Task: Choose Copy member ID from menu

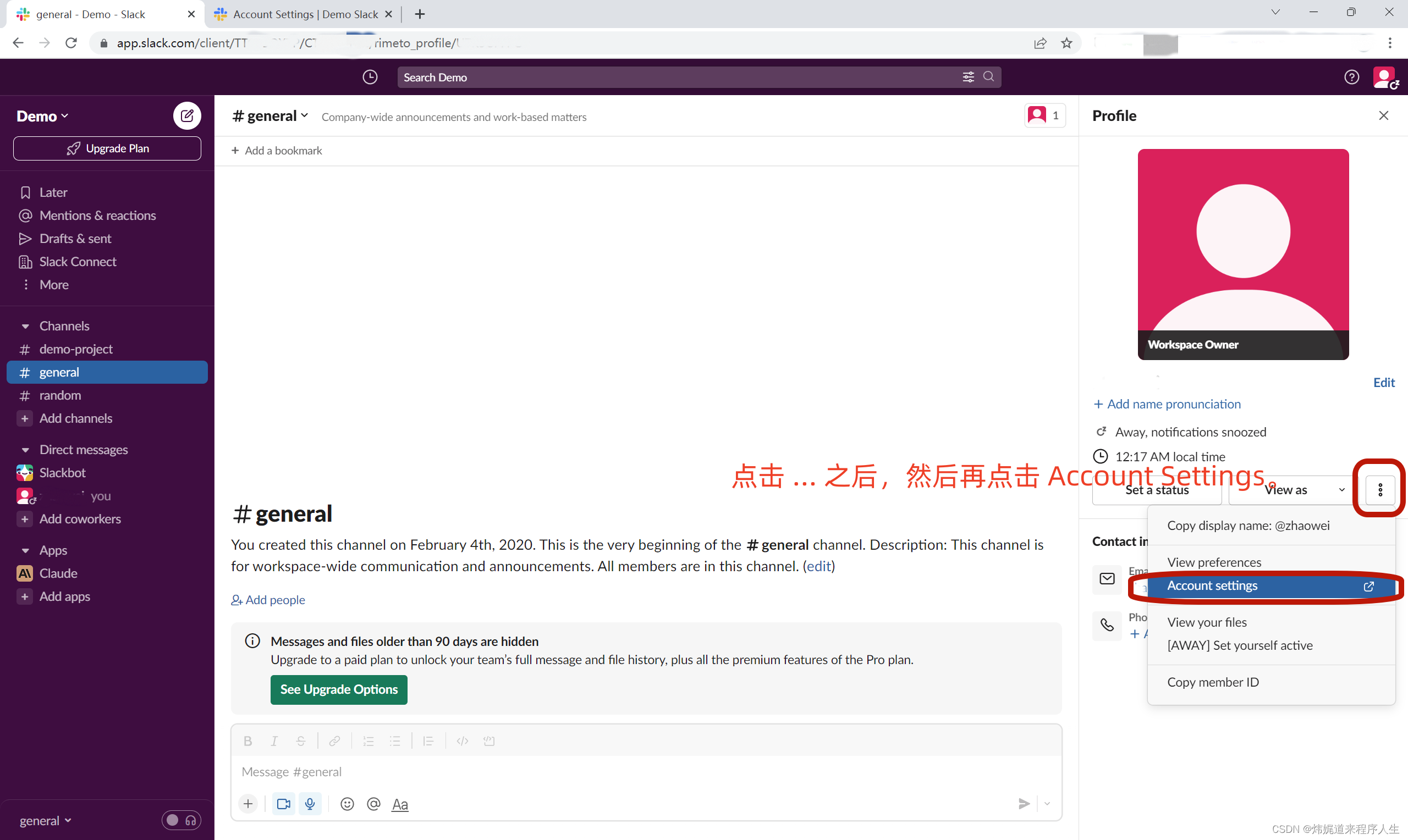Action: (1213, 682)
